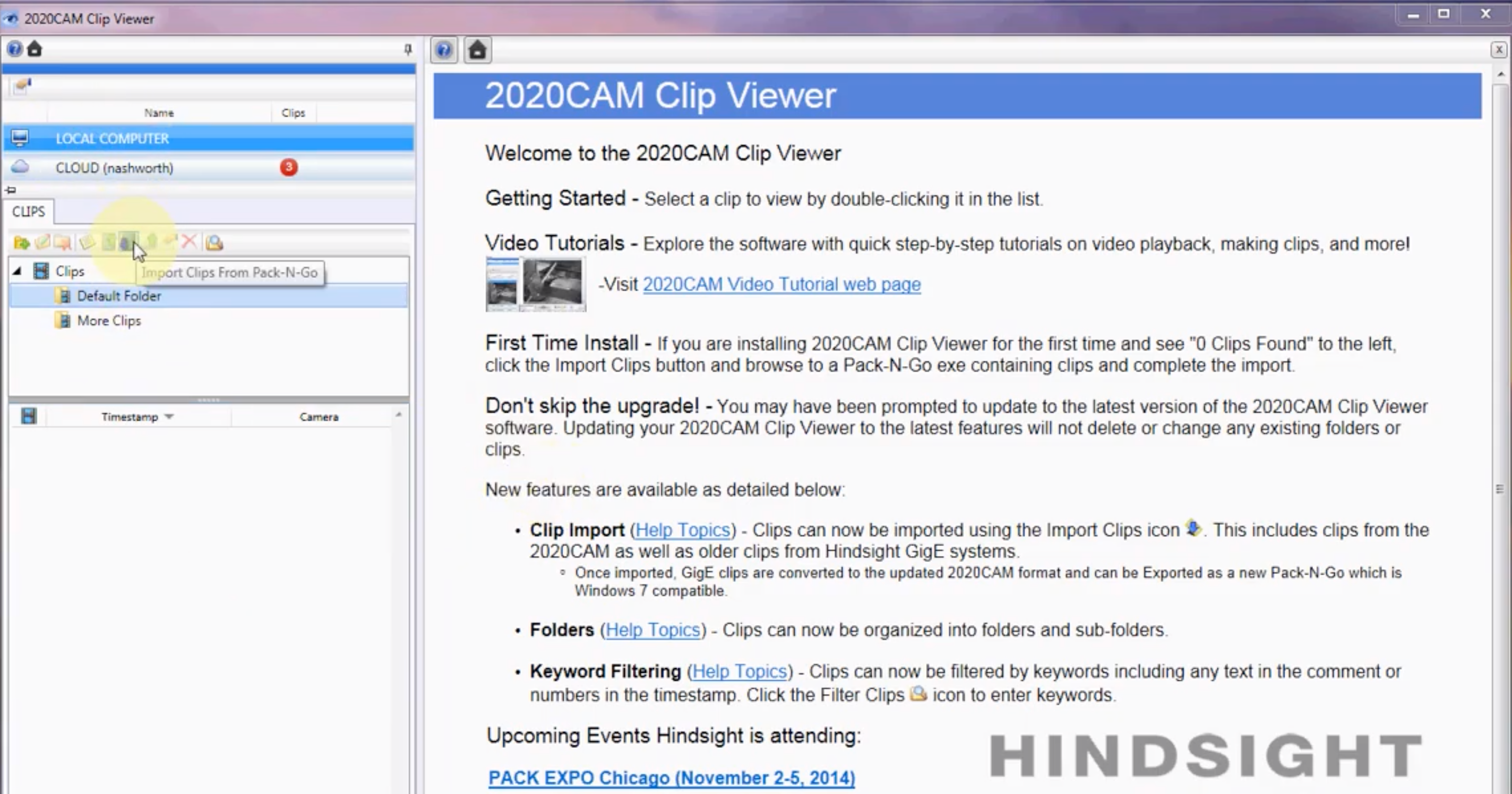
Task: Go home in the main viewer toolbar
Action: [x=477, y=50]
